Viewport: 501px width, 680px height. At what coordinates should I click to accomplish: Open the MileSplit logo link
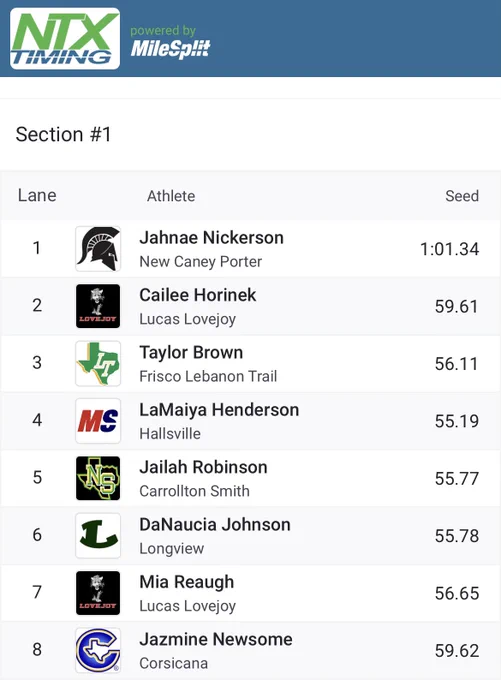click(170, 42)
